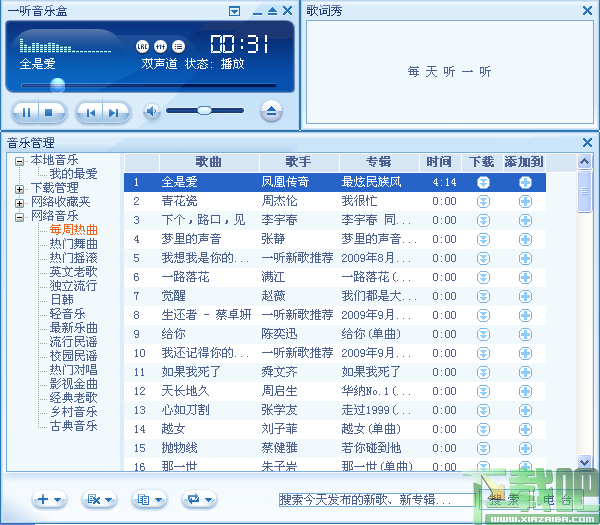Viewport: 600px width, 525px height.
Task: Adjust the volume slider handle
Action: pyautogui.click(x=204, y=111)
